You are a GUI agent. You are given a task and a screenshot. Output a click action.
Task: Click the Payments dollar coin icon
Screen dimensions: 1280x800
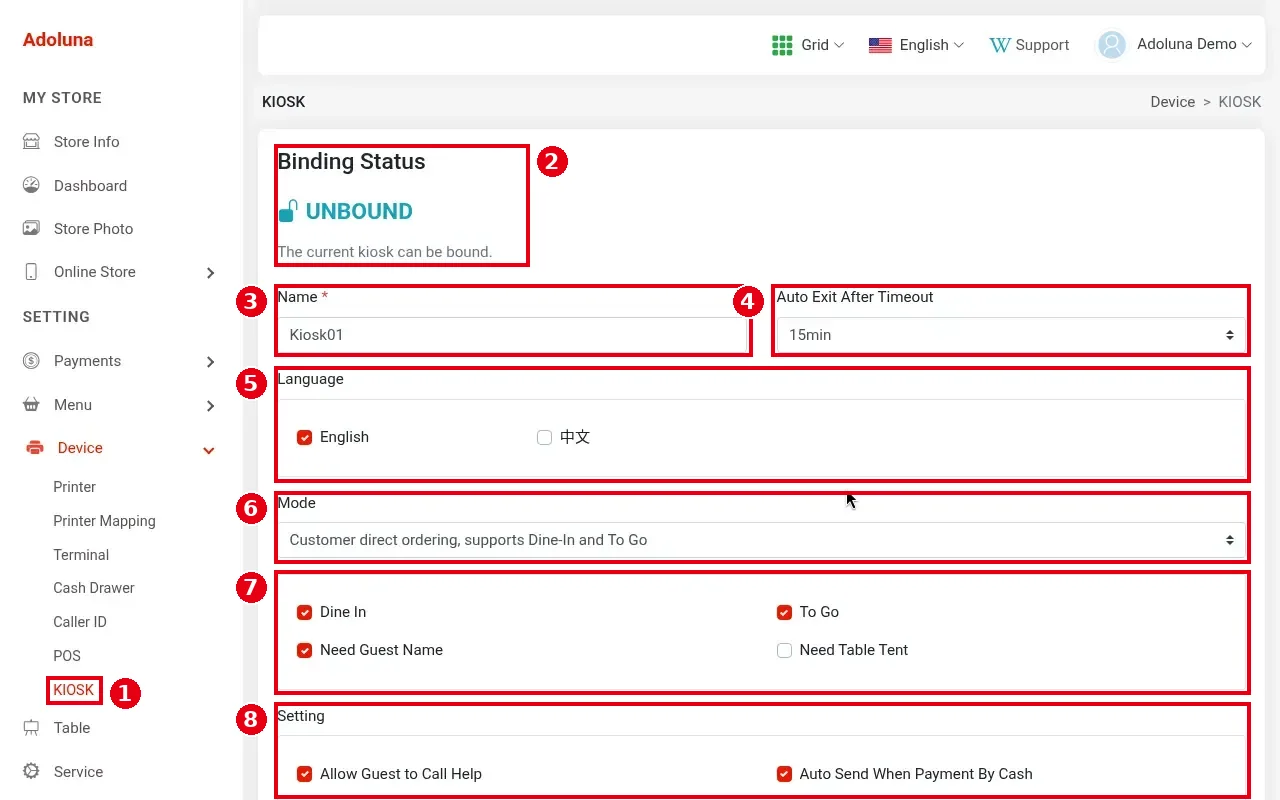31,361
